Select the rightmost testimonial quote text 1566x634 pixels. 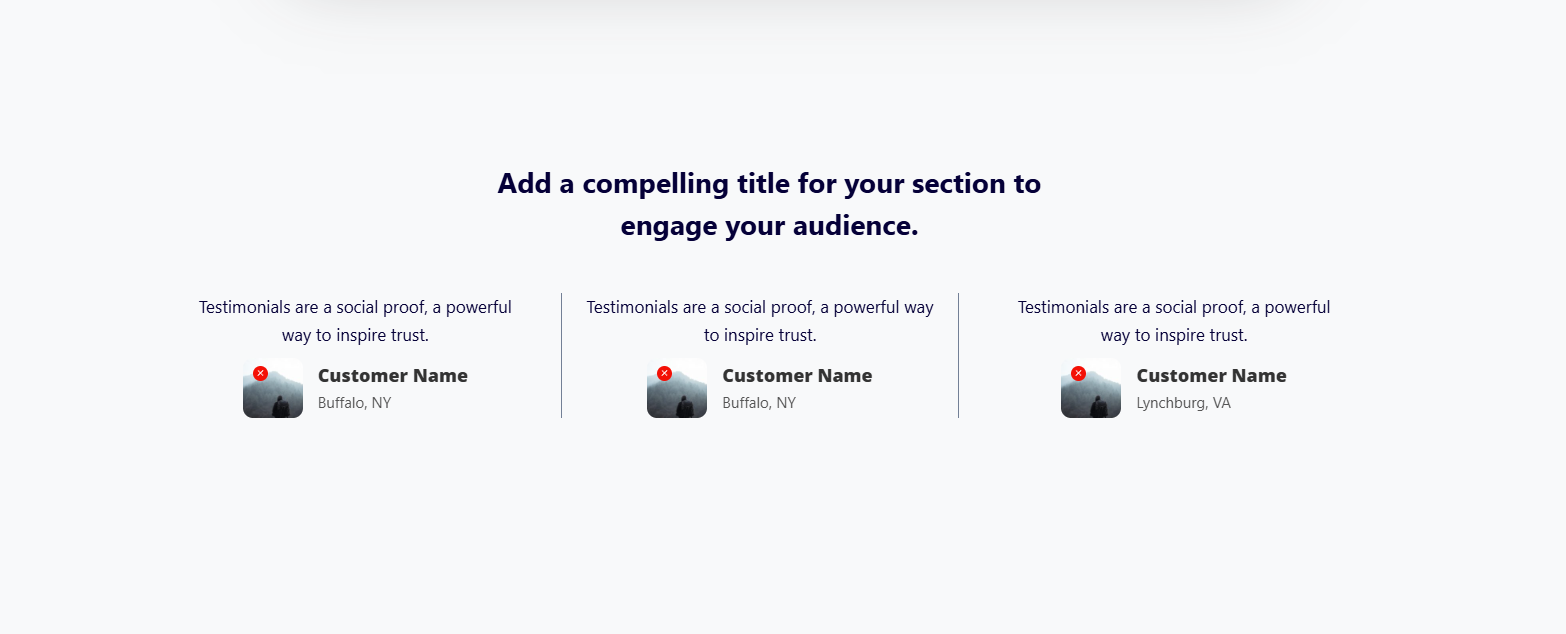point(1173,321)
